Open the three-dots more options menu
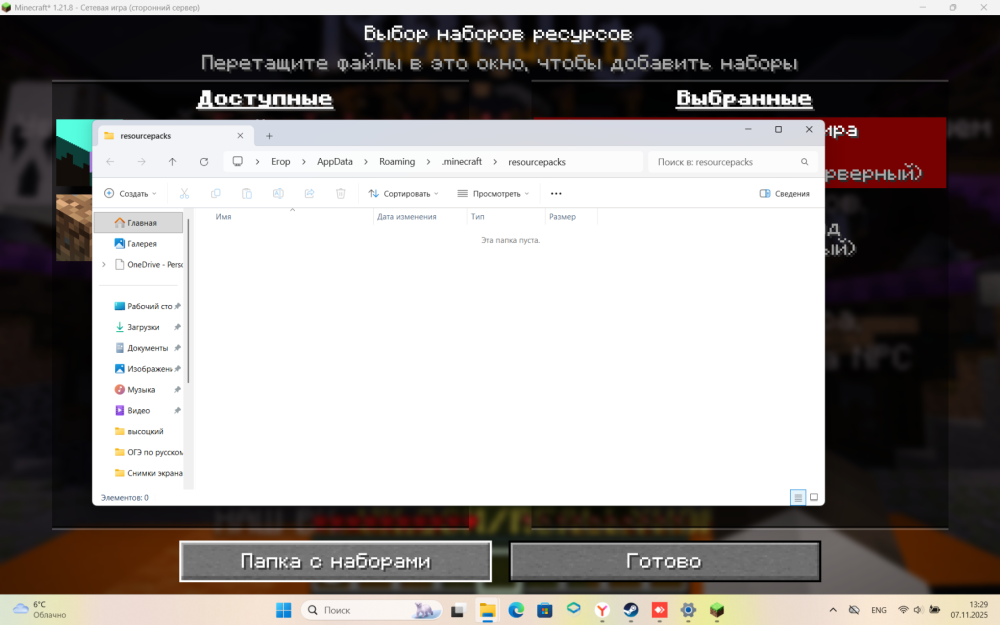This screenshot has height=625, width=1000. [556, 193]
